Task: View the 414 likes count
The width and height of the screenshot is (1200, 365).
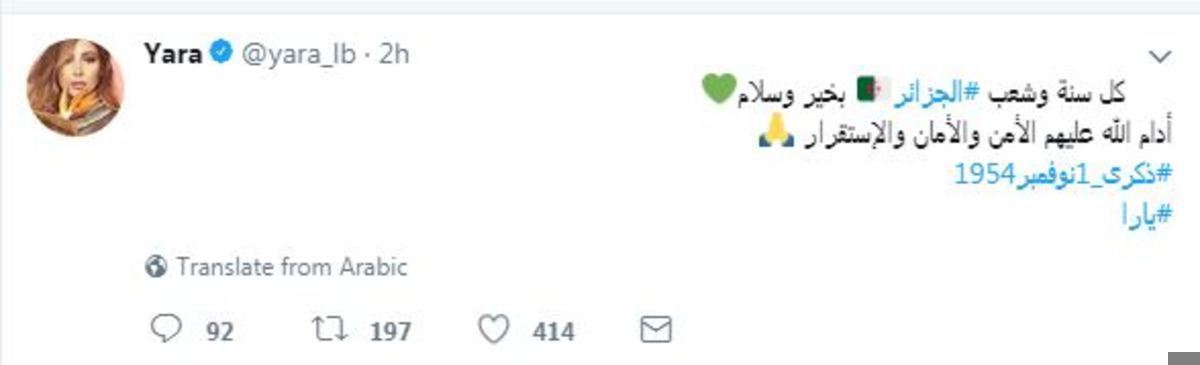Action: click(x=554, y=331)
